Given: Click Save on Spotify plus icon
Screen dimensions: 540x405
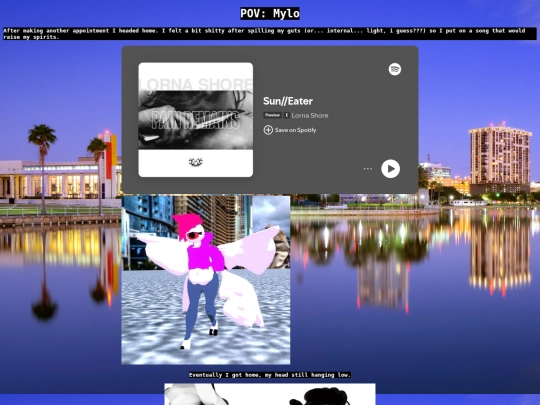Looking at the screenshot, I should tap(268, 130).
